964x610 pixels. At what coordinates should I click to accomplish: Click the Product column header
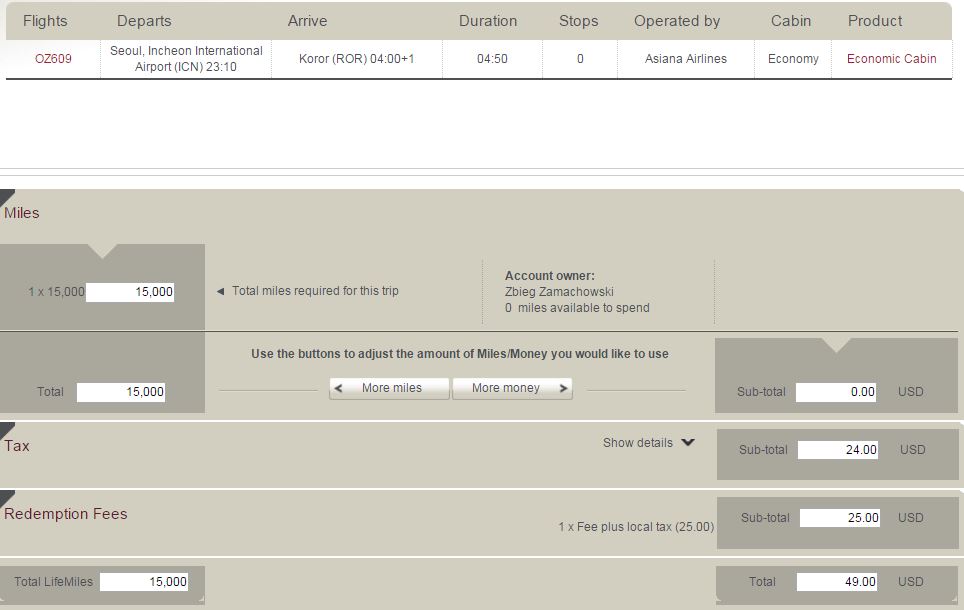[x=875, y=21]
